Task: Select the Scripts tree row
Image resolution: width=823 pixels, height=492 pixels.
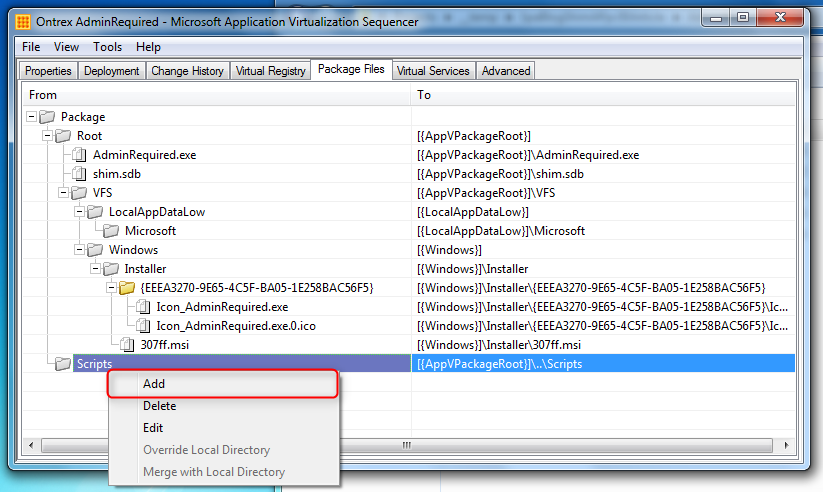Action: coord(242,363)
